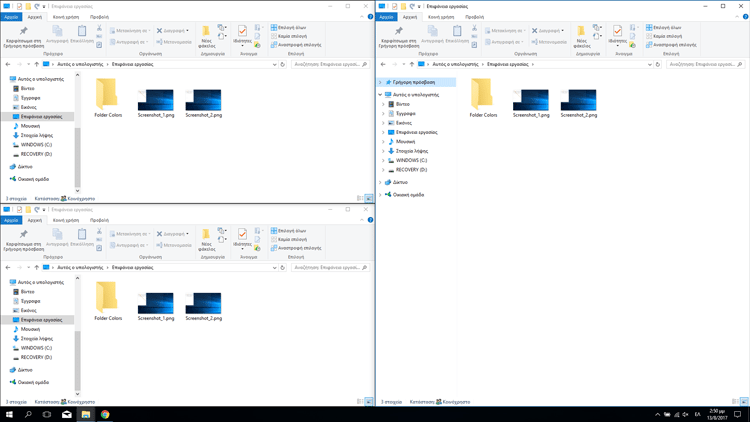Click New folder (Νέος φάκελος) in top-left window

(x=207, y=37)
